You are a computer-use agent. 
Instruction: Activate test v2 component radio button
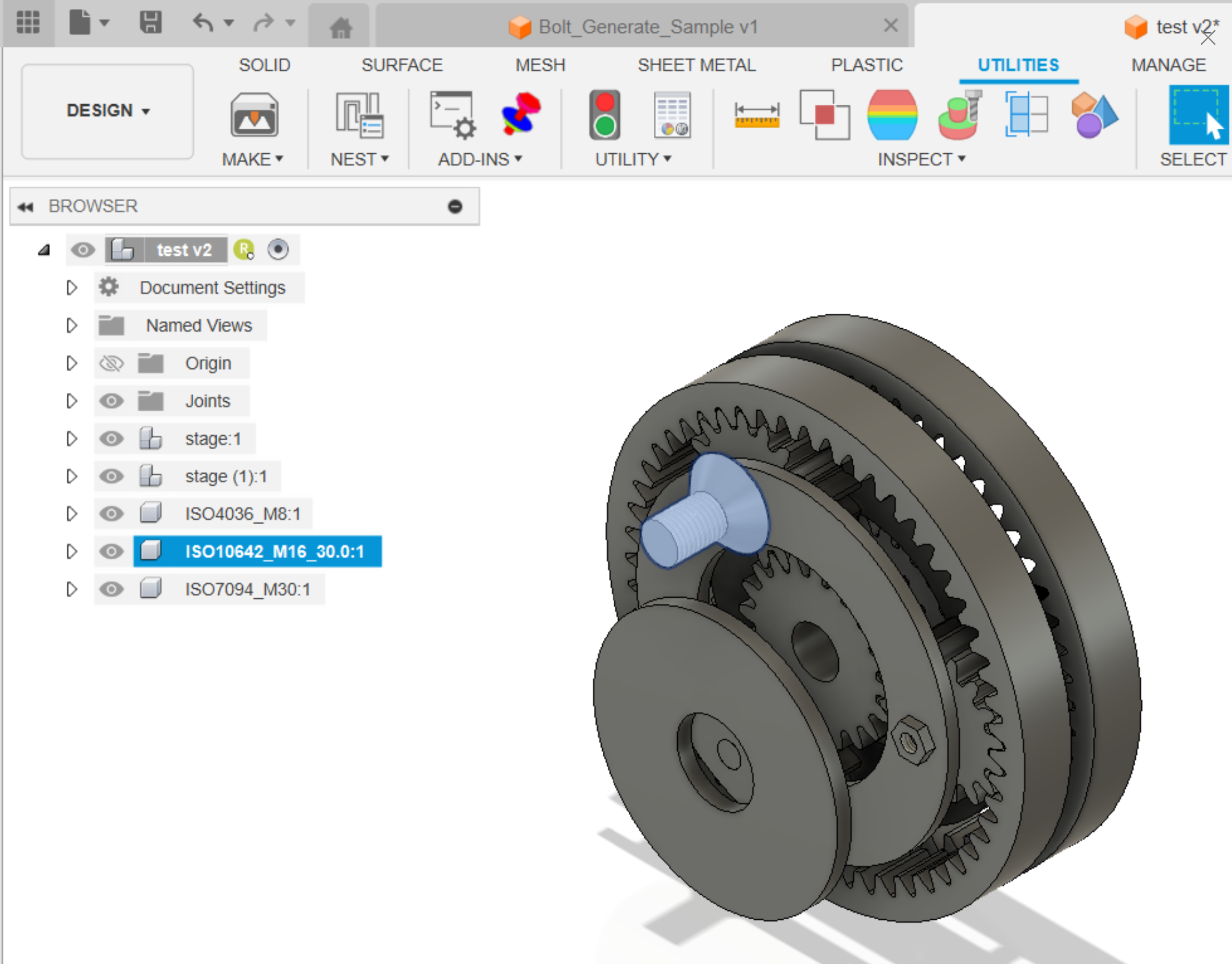pyautogui.click(x=278, y=250)
